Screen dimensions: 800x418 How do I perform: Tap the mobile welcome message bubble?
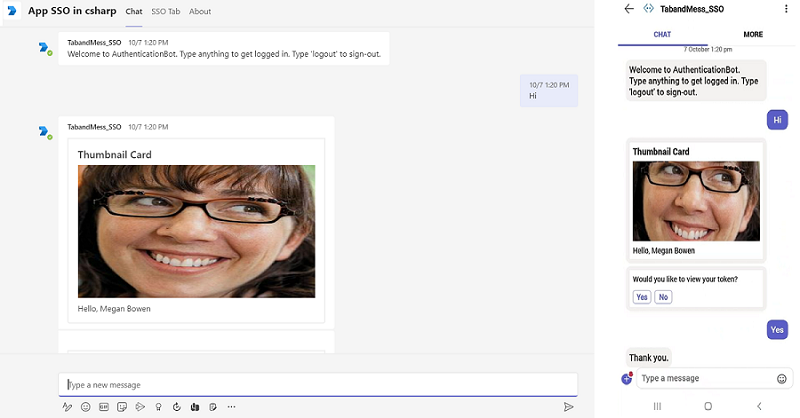(x=696, y=81)
